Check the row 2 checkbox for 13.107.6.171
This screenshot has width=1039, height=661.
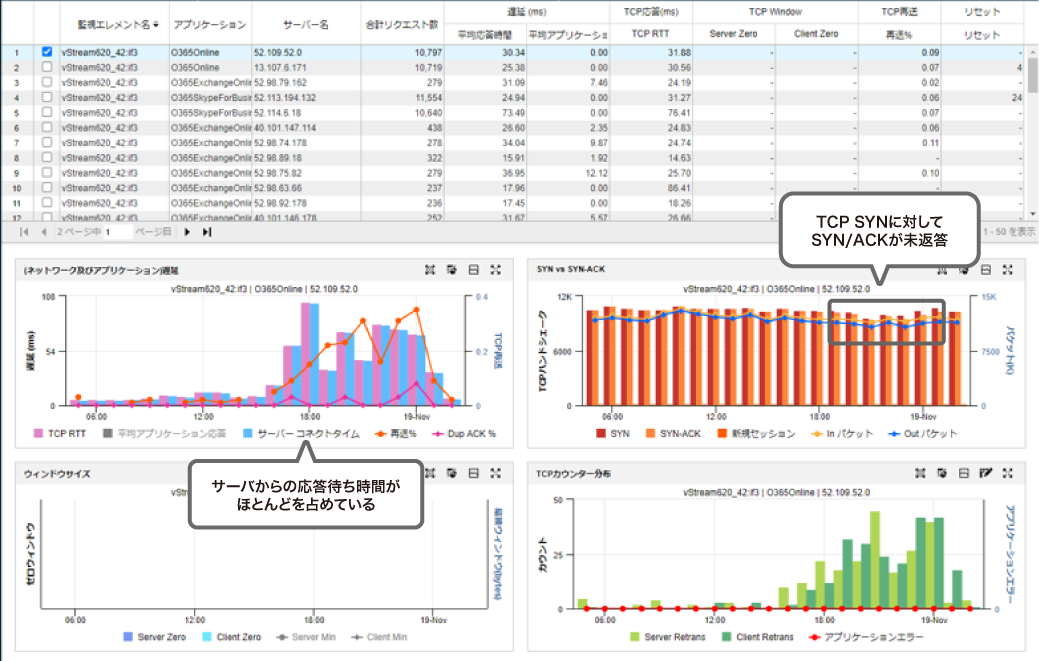click(47, 66)
